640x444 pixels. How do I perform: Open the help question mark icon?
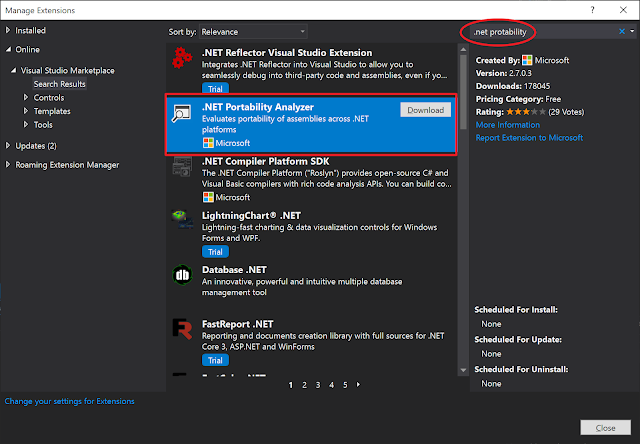(592, 10)
